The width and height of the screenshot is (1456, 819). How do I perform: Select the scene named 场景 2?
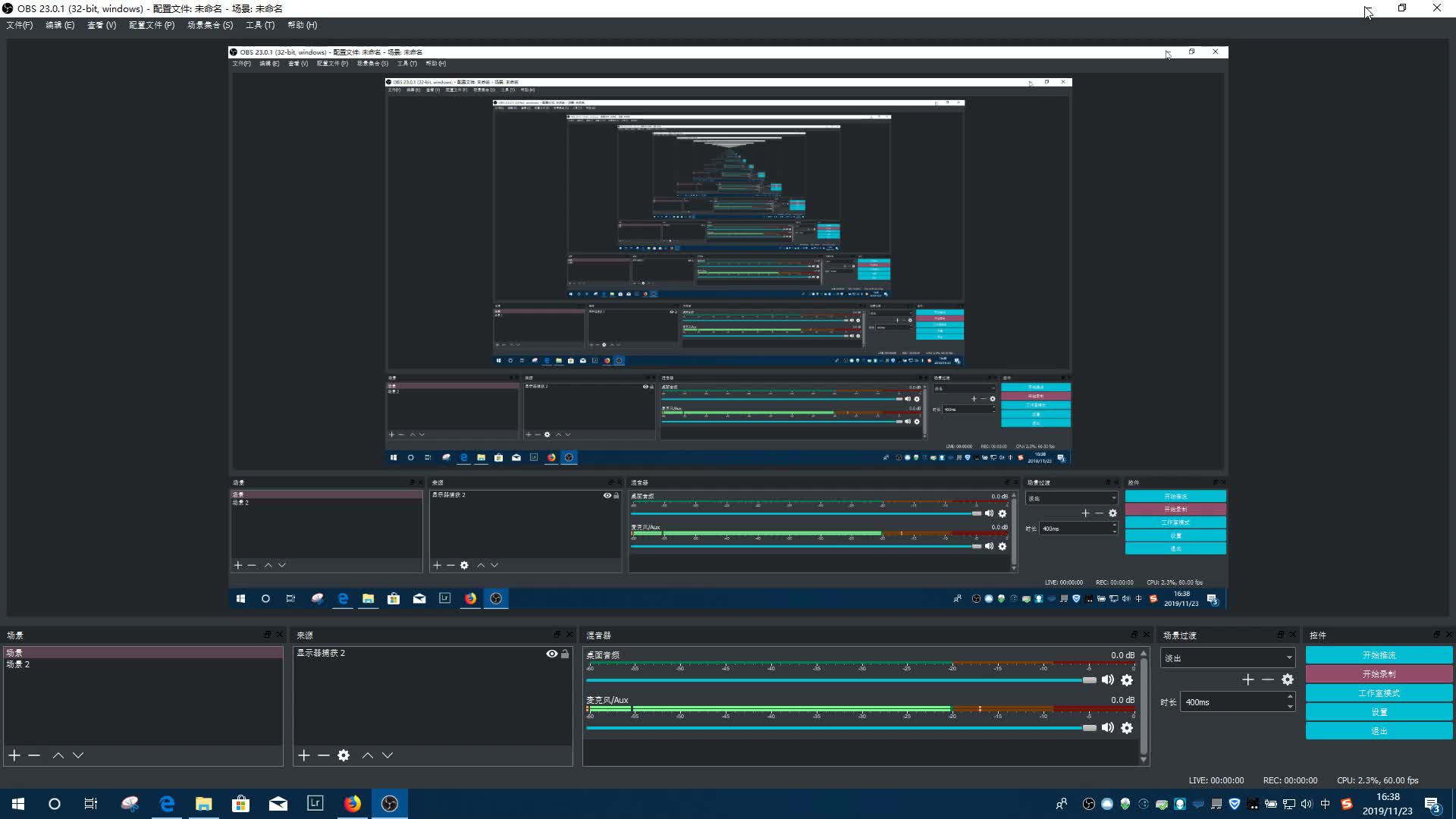(143, 664)
